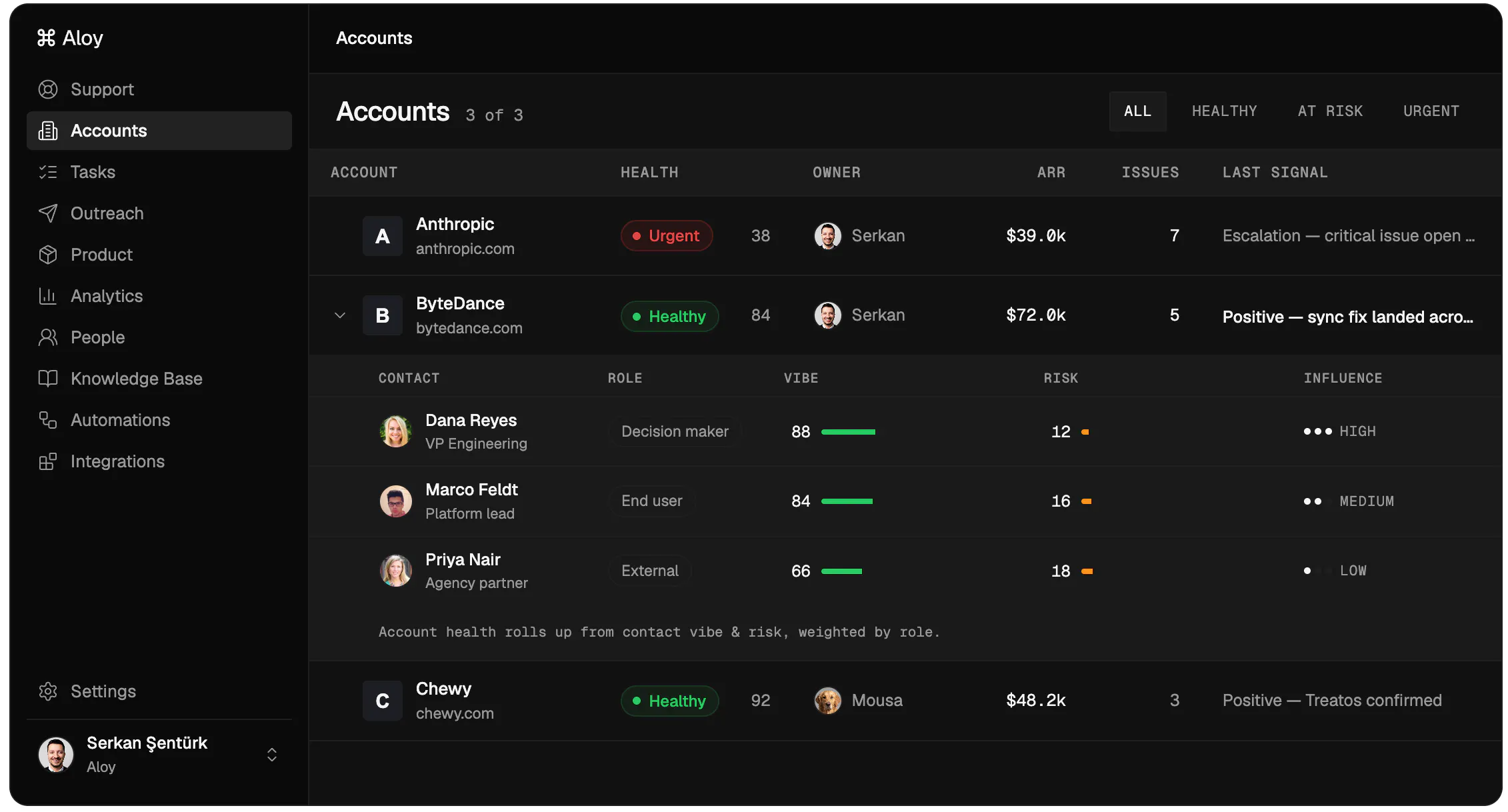This screenshot has width=1508, height=812.
Task: Click the Automations workflow icon
Action: point(48,420)
